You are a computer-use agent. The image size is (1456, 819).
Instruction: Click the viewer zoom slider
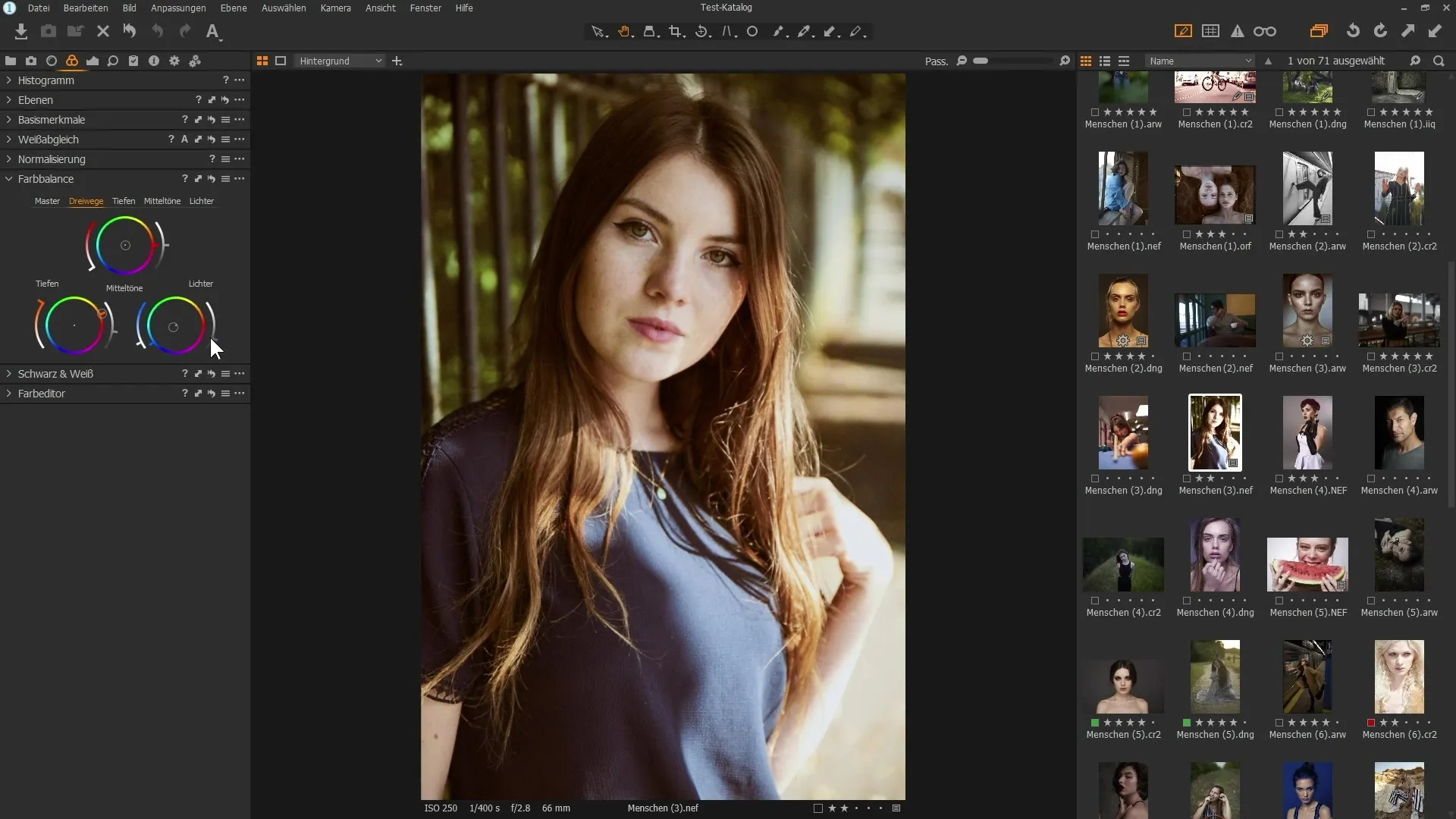coord(1013,61)
